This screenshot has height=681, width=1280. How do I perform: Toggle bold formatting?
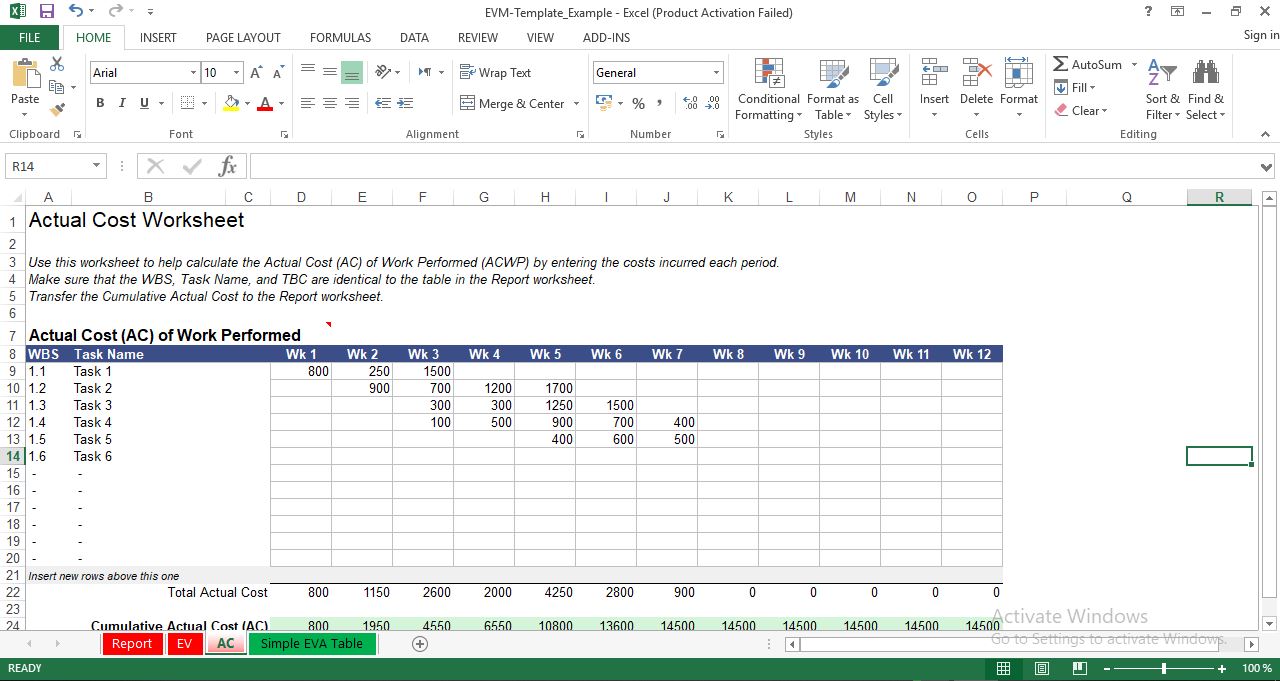click(x=99, y=103)
